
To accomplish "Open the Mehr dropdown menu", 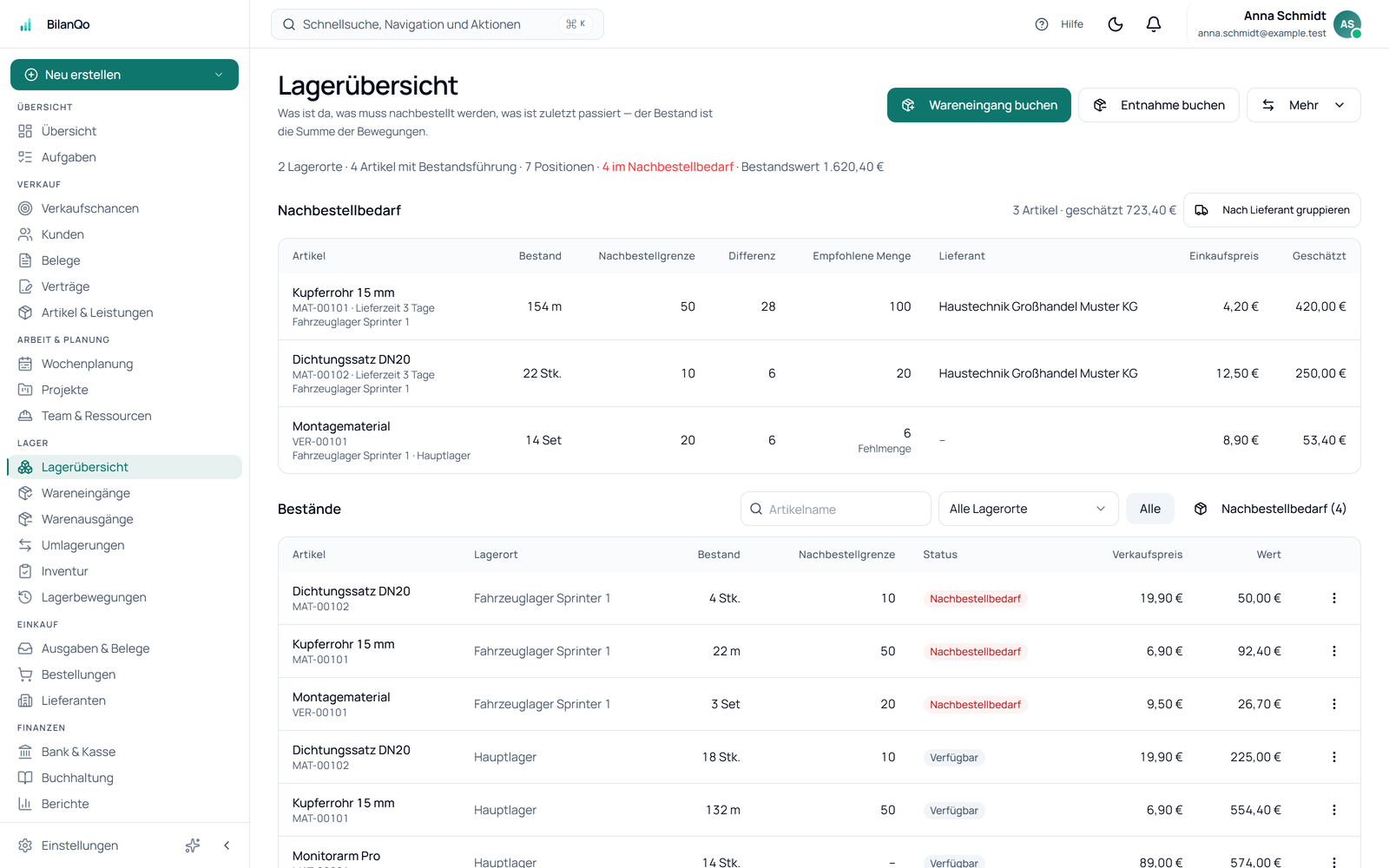I will coord(1303,105).
